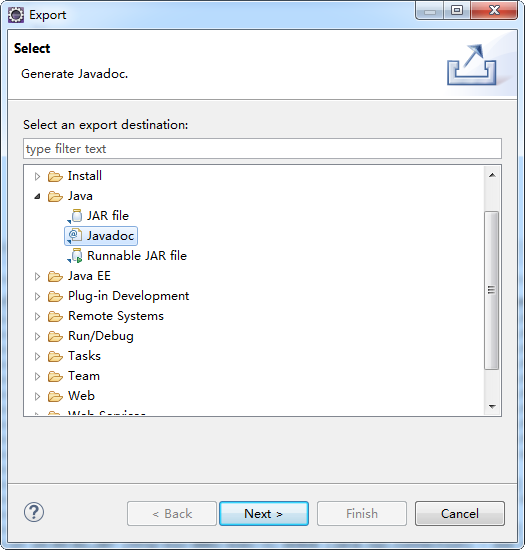This screenshot has height=550, width=525.
Task: Click the vertical scrollbar thumb
Action: pos(491,290)
